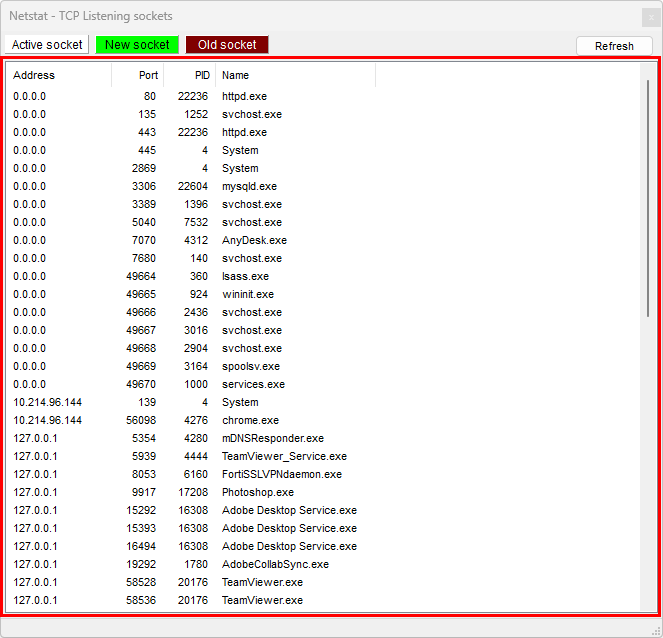
Task: Select the Photoshop.exe entry on port 9917
Action: 257,492
